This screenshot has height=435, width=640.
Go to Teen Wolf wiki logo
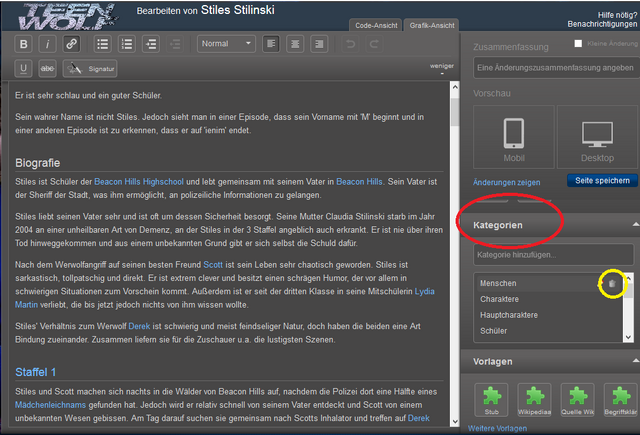click(67, 16)
